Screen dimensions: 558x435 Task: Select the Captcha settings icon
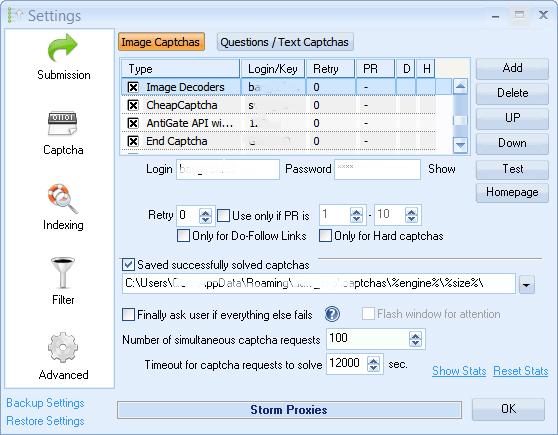(63, 123)
